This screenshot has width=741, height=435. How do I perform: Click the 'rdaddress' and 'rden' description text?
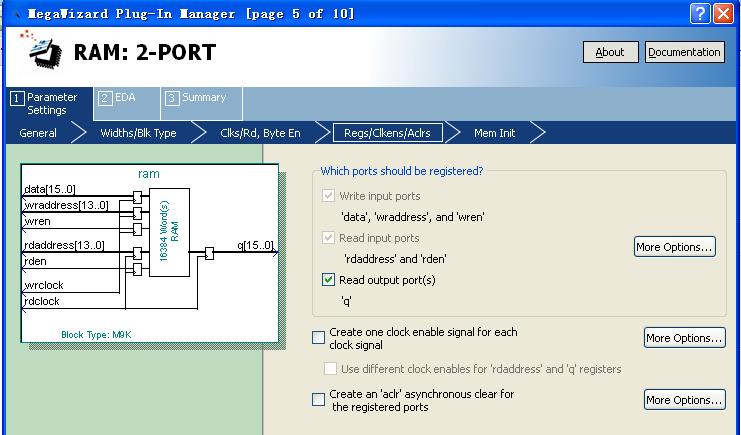[395, 259]
